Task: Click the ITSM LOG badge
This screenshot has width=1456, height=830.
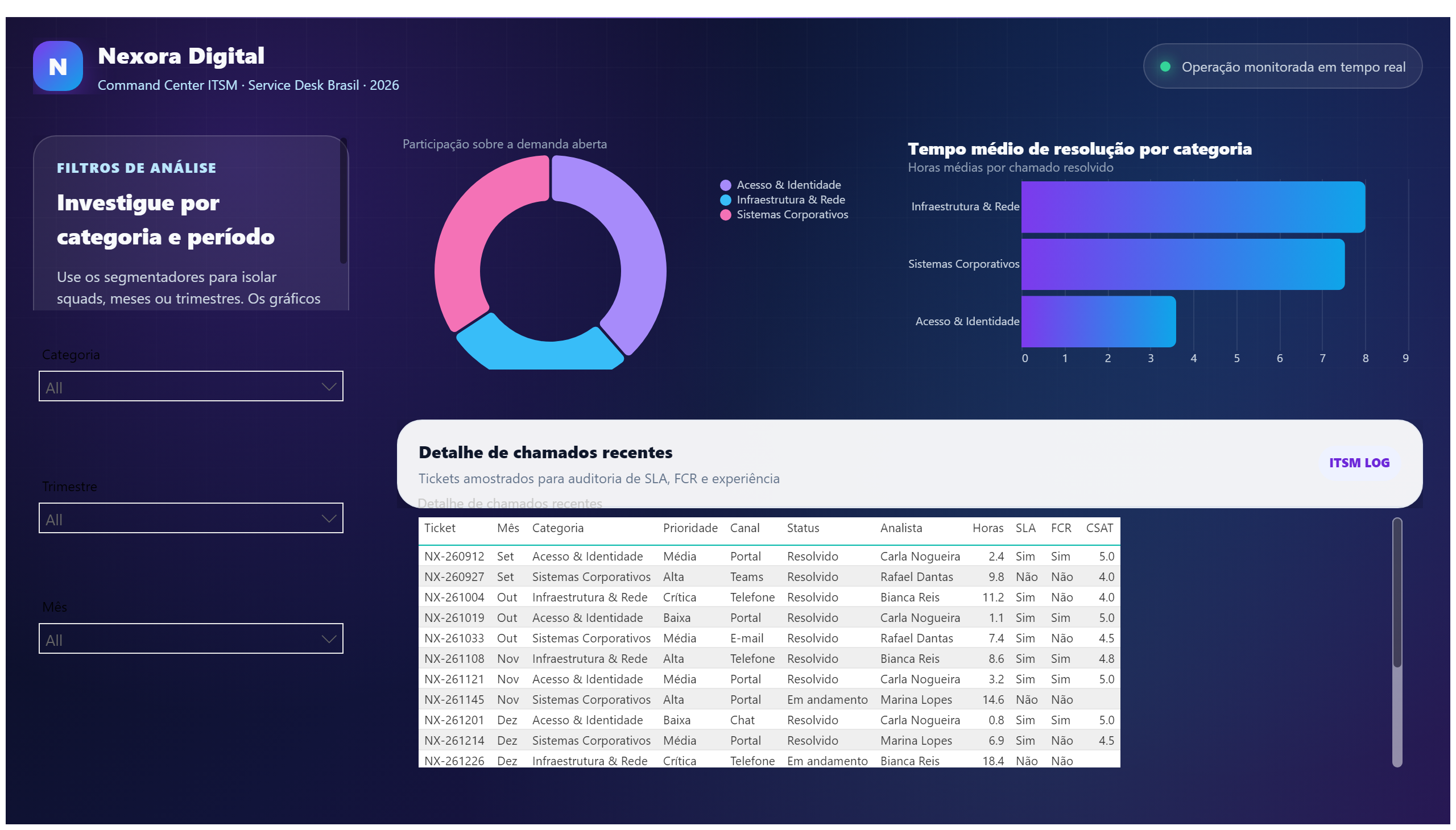Action: click(x=1359, y=463)
